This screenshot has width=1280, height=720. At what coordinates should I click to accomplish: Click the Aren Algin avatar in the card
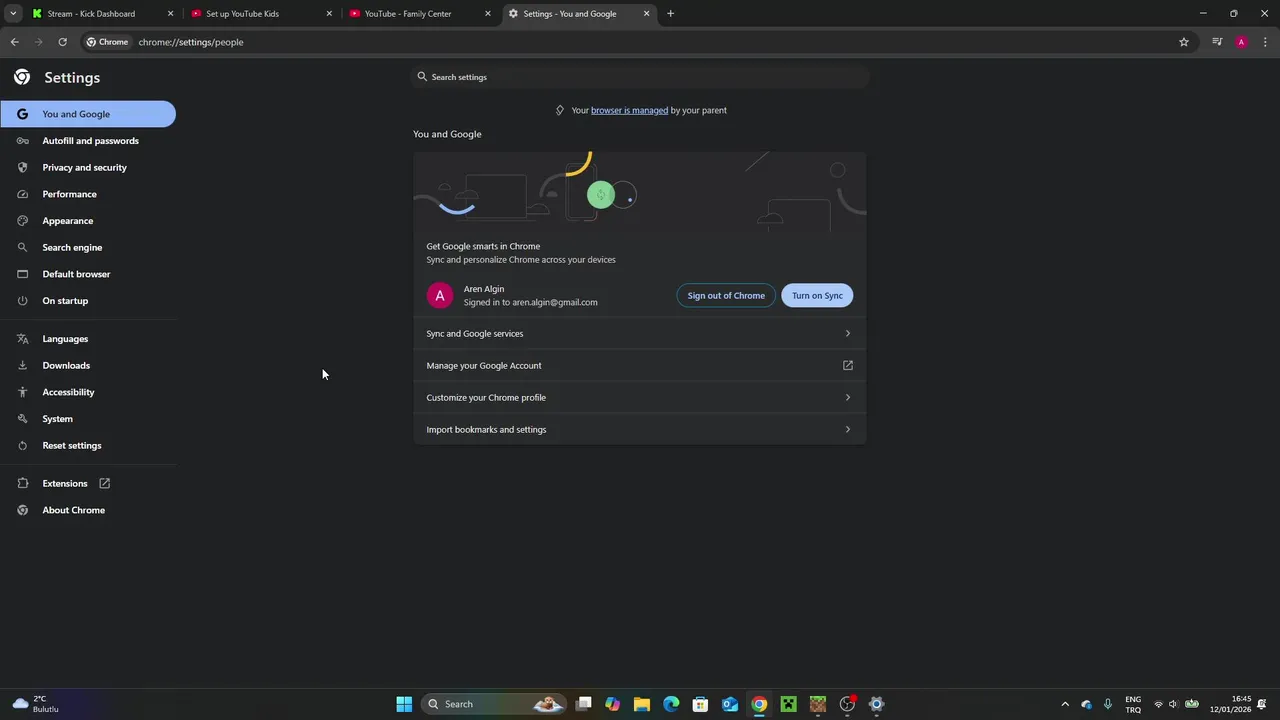(440, 296)
